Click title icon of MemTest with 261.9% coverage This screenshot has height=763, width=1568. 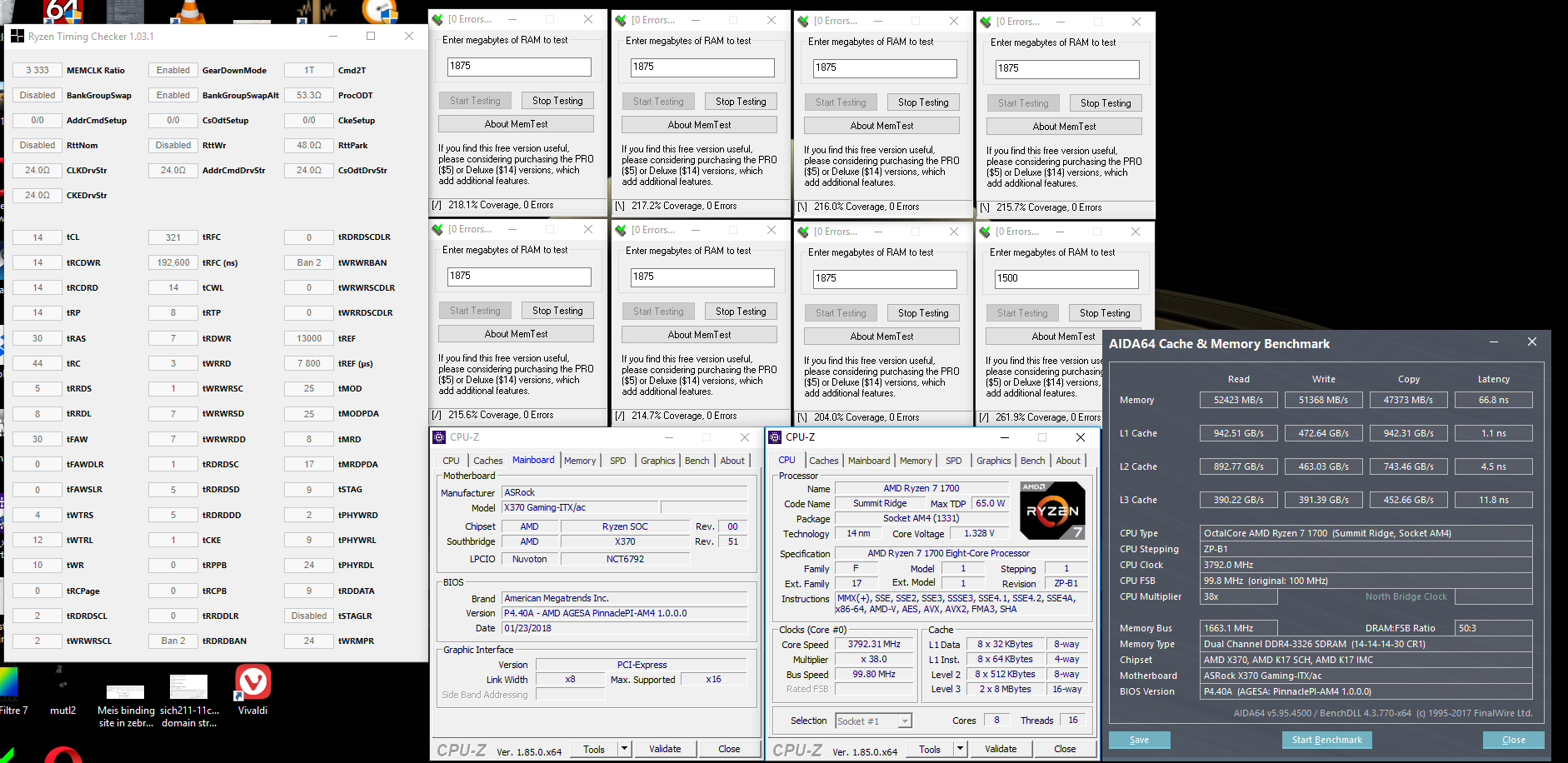pos(986,232)
